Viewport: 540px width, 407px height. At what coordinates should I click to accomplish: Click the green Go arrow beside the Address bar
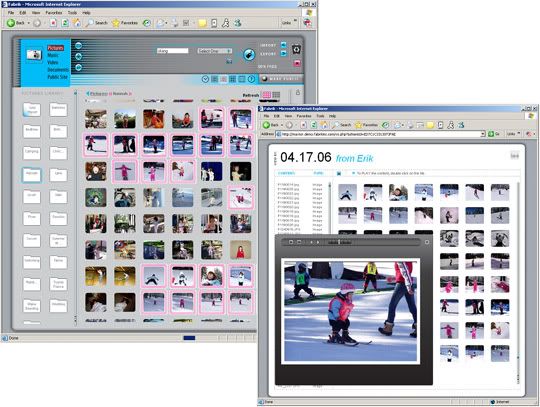491,134
